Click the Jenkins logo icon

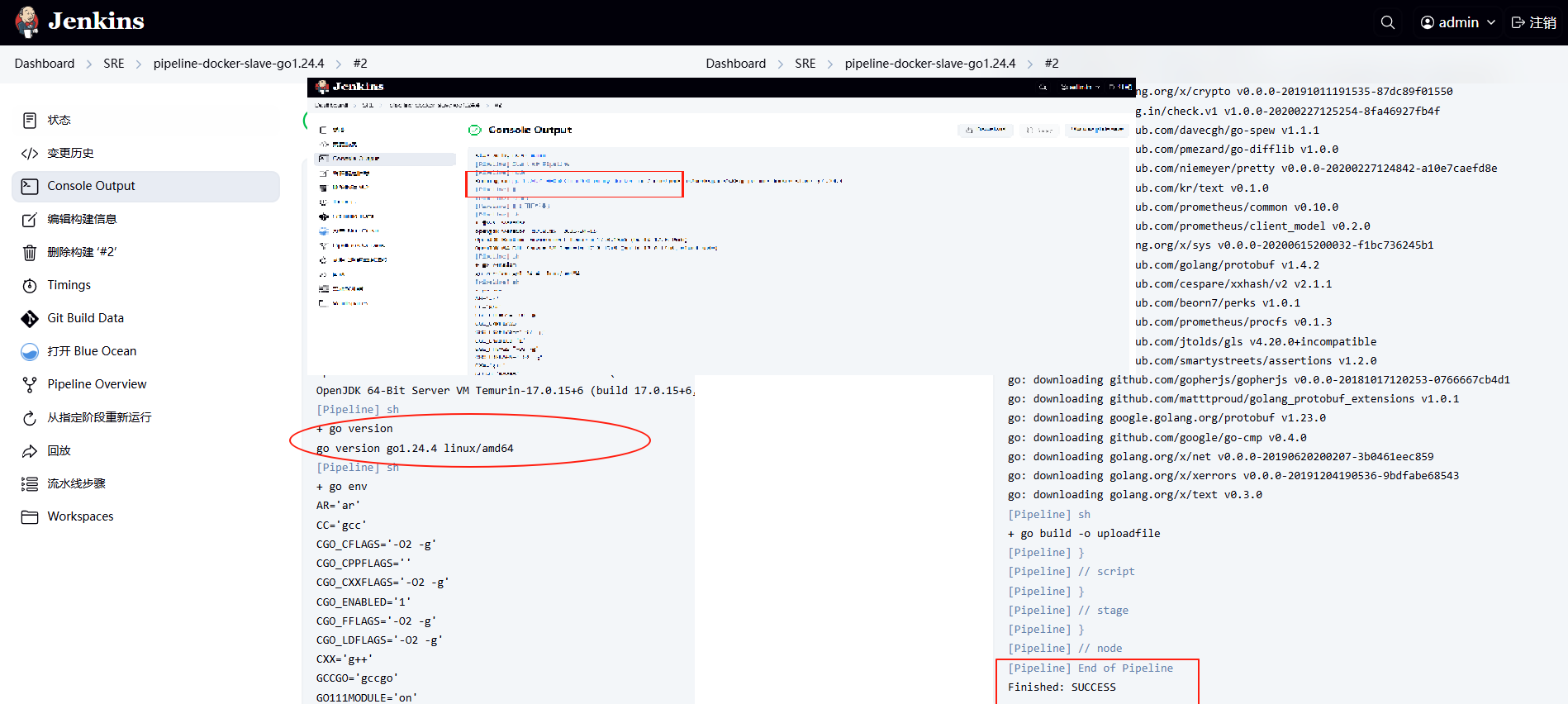click(x=27, y=22)
